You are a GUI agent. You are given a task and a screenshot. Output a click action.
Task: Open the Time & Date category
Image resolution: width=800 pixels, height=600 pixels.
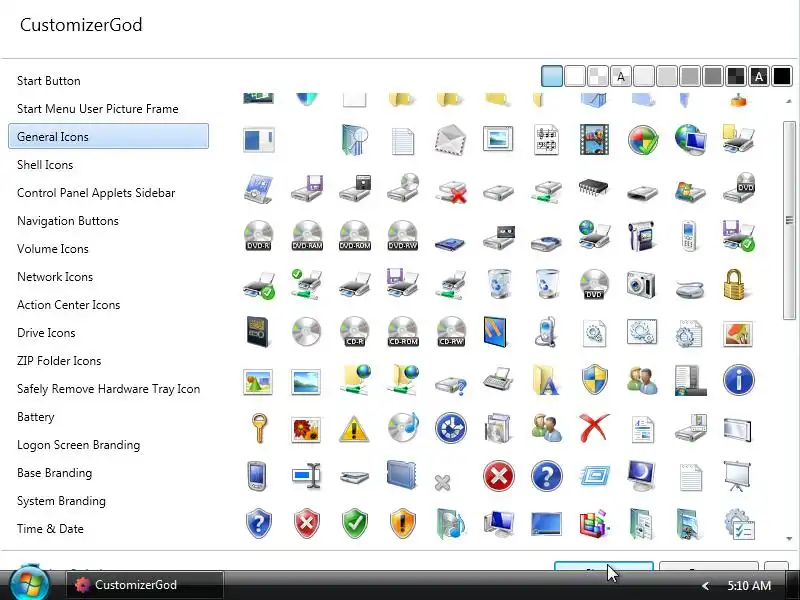click(50, 529)
